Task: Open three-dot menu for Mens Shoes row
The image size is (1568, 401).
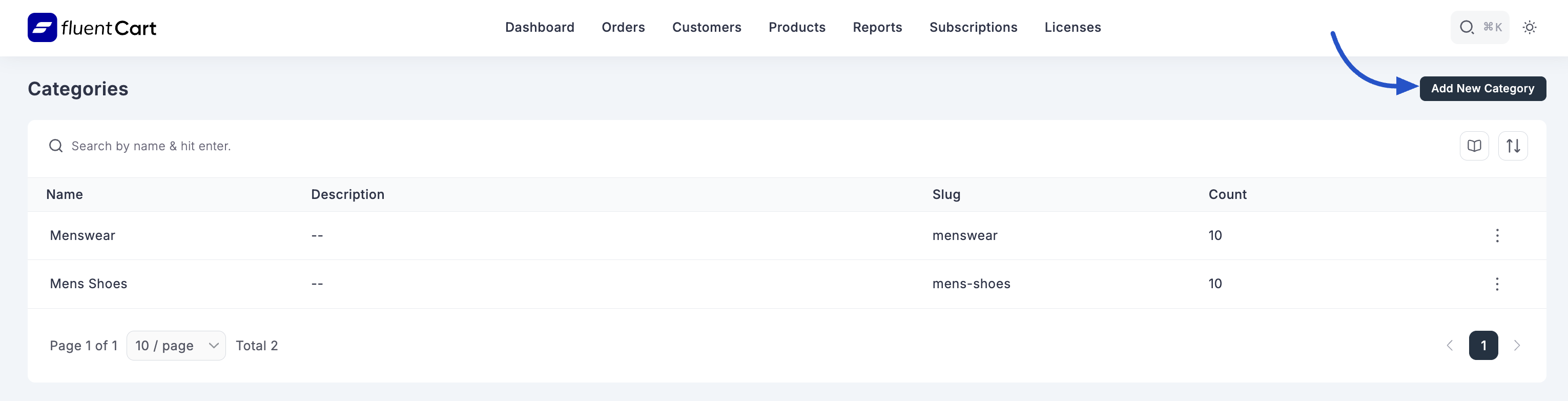Action: pyautogui.click(x=1497, y=284)
